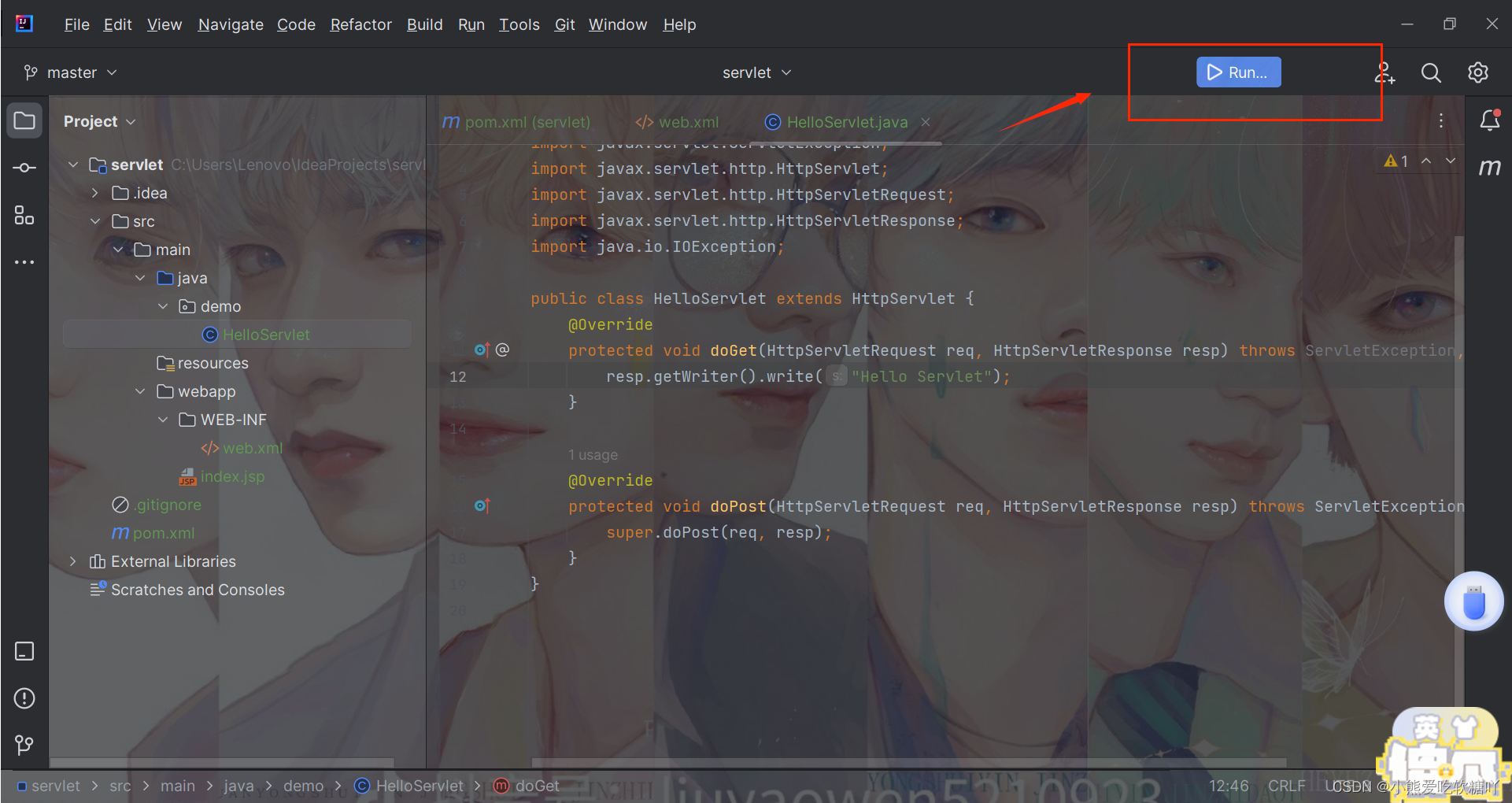
Task: Collapse the src folder
Action: [x=95, y=221]
